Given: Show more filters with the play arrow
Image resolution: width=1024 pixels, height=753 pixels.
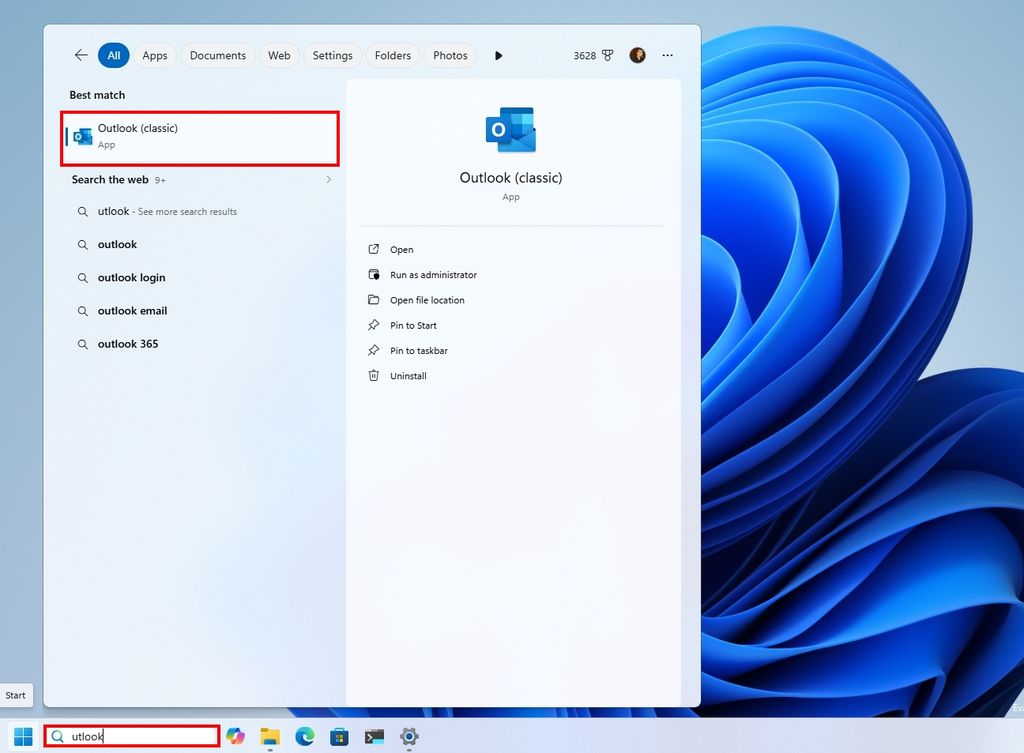Looking at the screenshot, I should coord(498,56).
